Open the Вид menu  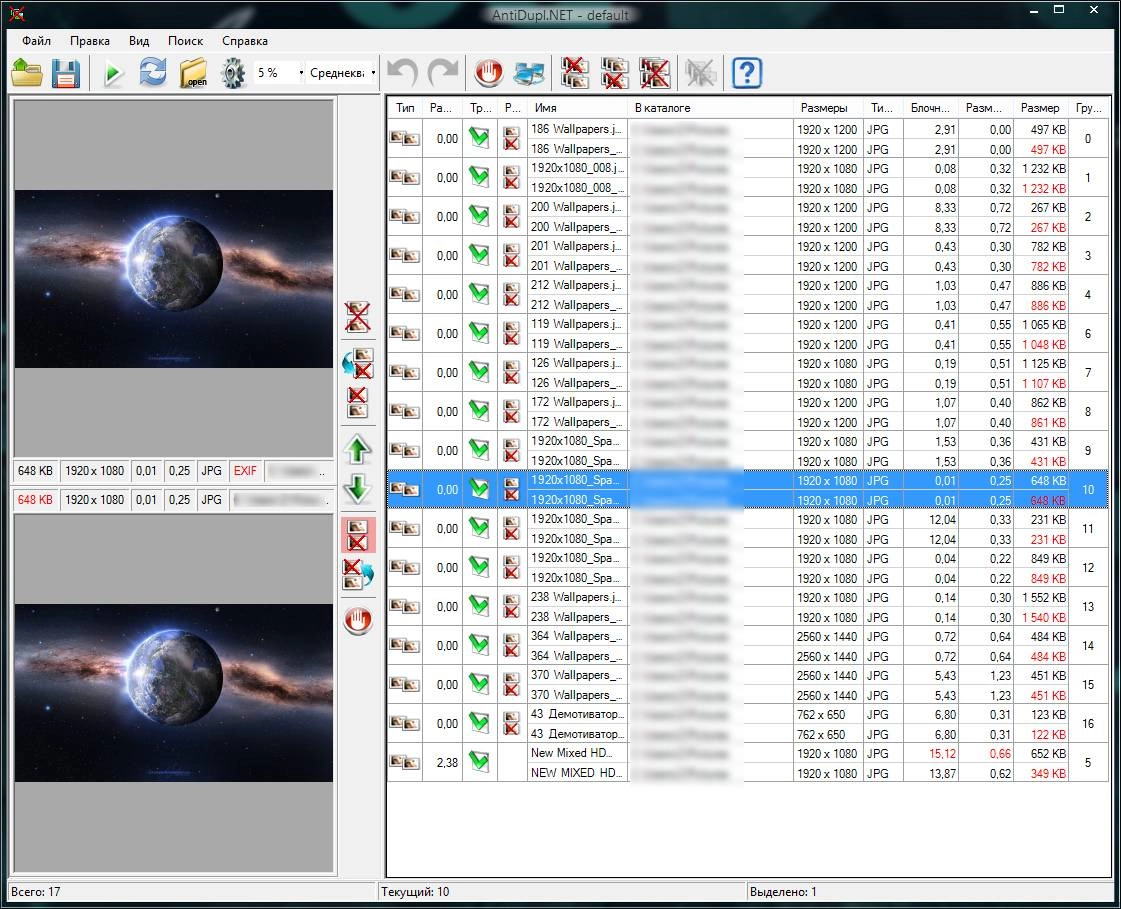(139, 41)
